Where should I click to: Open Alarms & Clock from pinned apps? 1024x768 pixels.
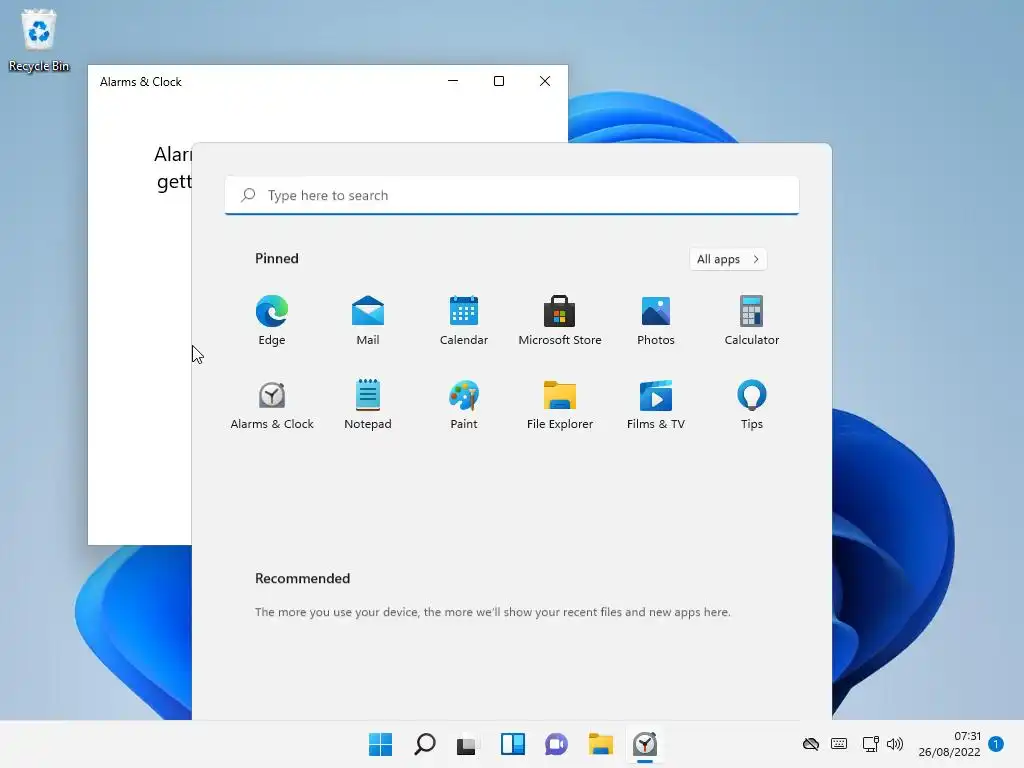pos(272,404)
